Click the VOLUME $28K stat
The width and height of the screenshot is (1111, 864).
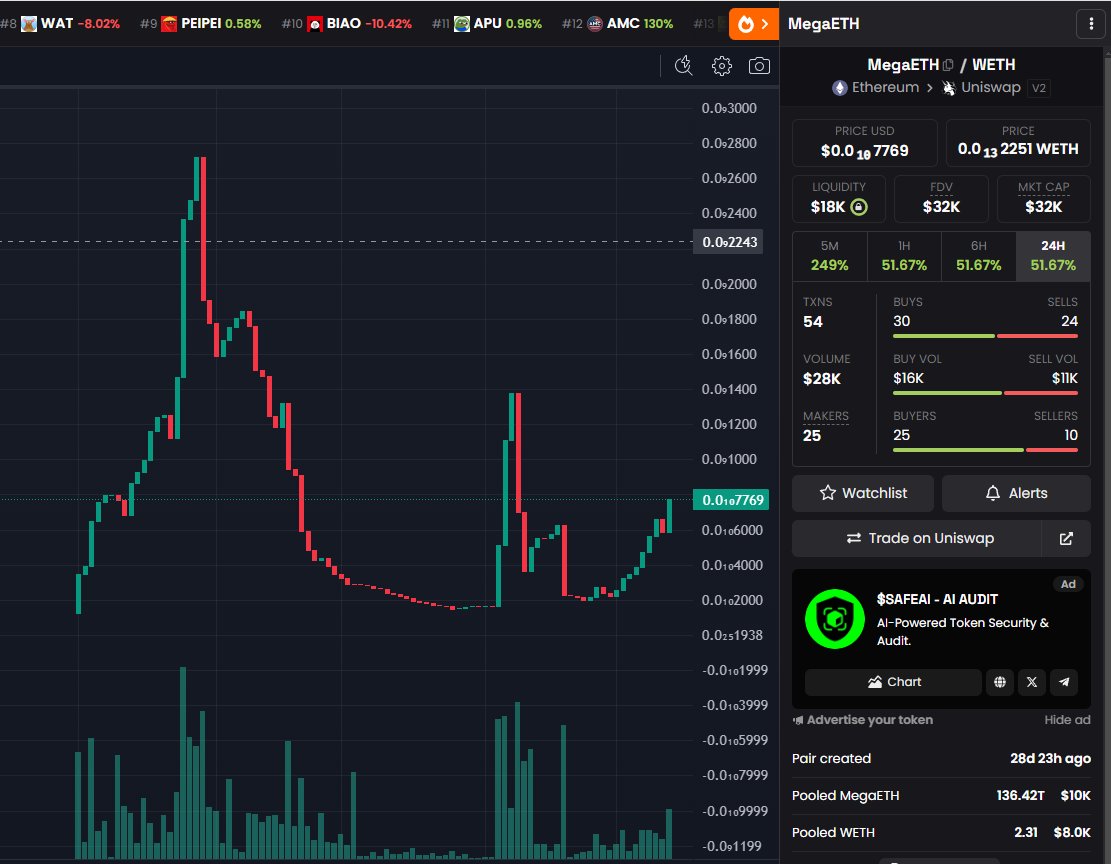[x=826, y=369]
